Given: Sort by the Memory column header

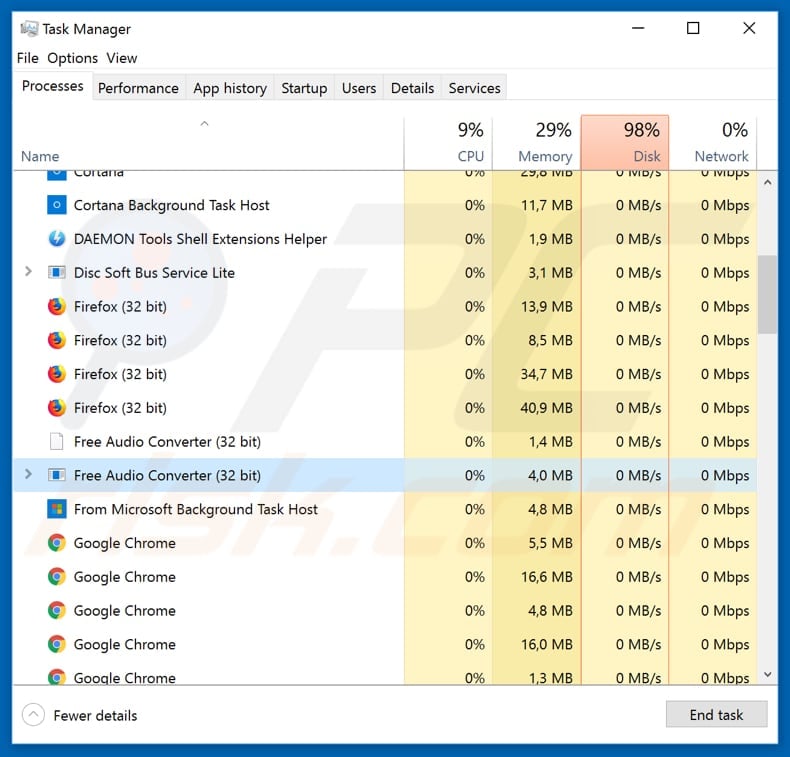Looking at the screenshot, I should (537, 144).
